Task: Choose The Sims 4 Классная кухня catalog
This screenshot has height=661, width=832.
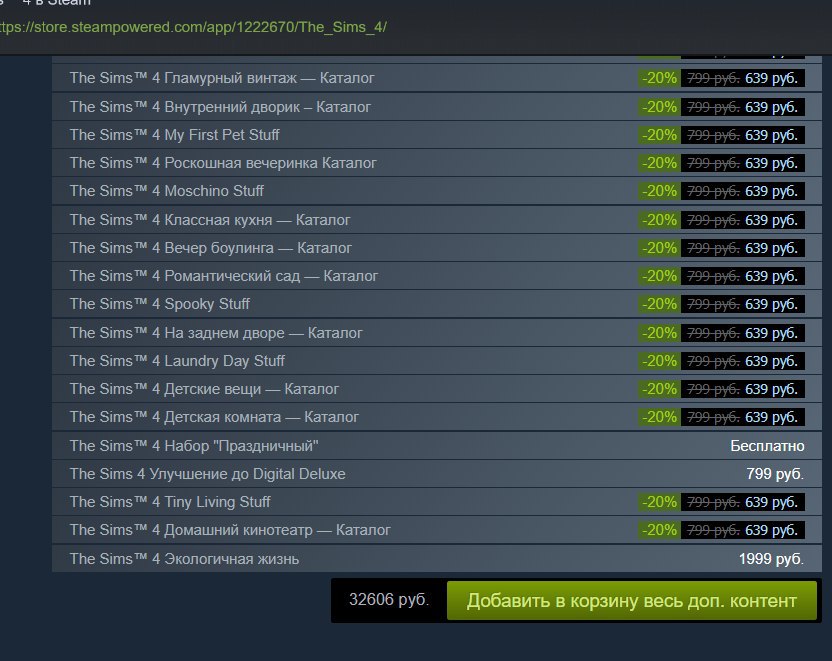Action: point(437,220)
